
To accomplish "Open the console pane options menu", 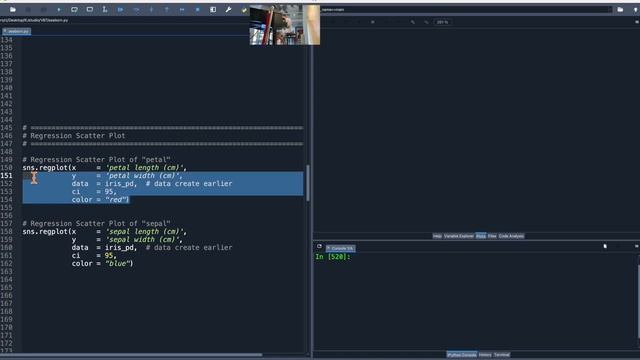I will coord(637,247).
